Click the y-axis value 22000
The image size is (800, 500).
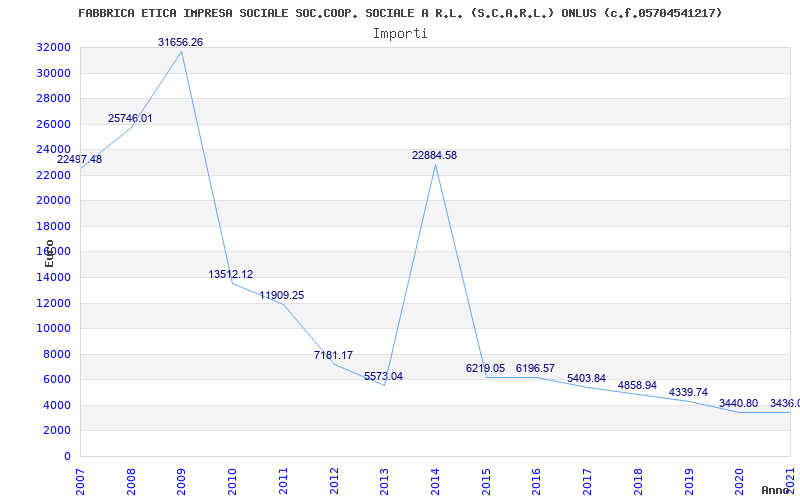(53, 175)
